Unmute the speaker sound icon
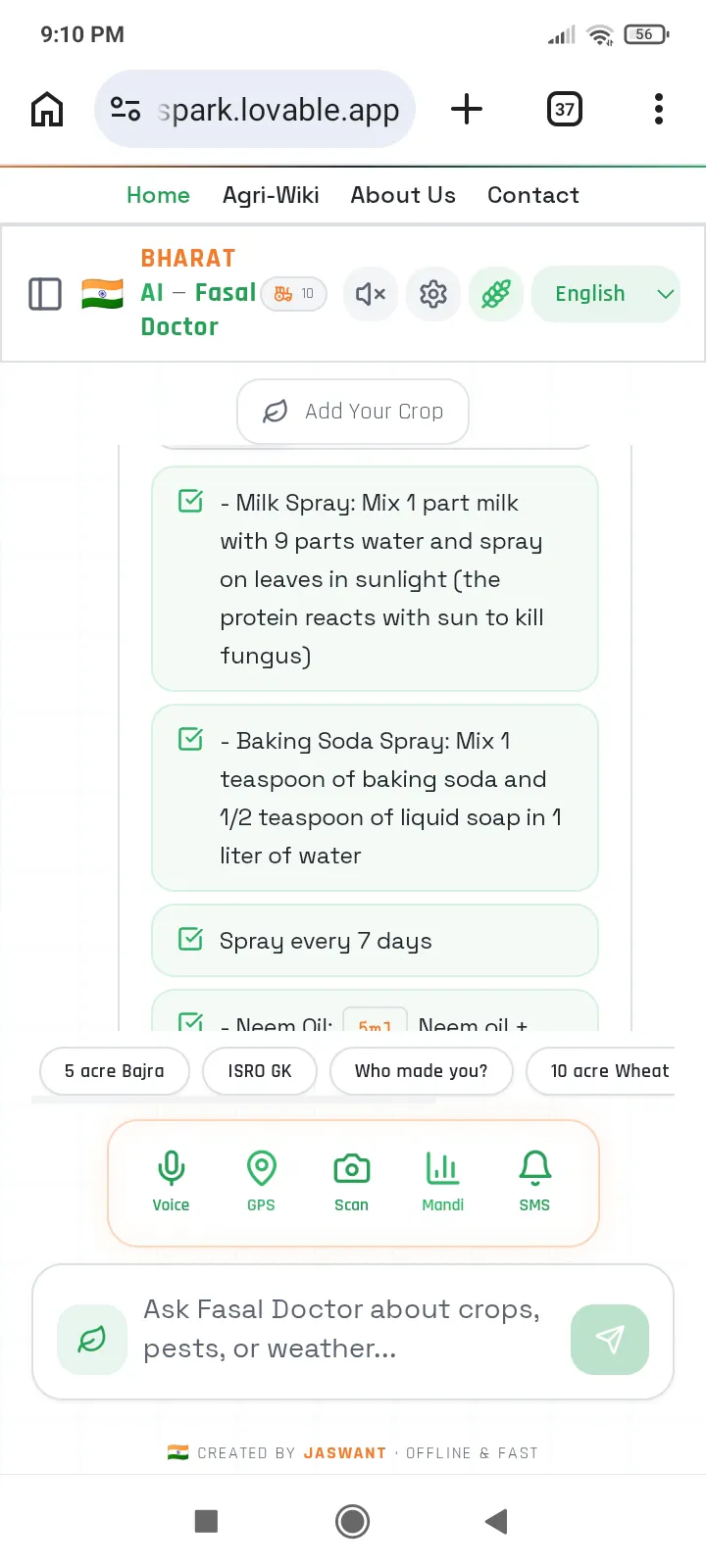The width and height of the screenshot is (706, 1568). click(x=371, y=293)
